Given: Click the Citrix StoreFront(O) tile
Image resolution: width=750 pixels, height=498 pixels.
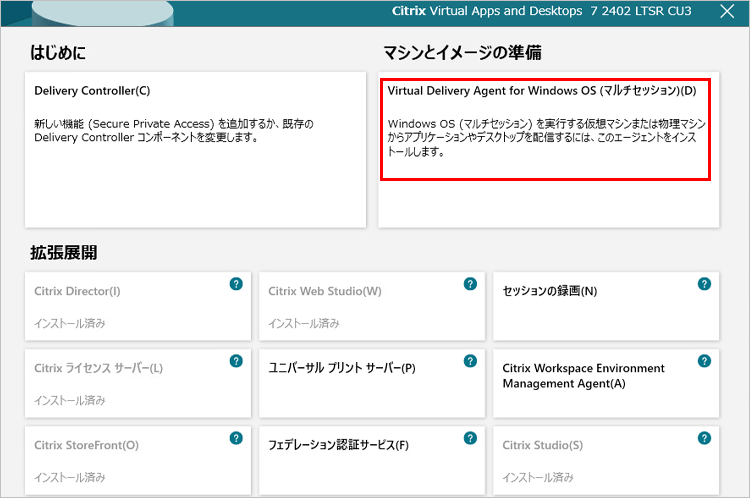Looking at the screenshot, I should pyautogui.click(x=137, y=460).
